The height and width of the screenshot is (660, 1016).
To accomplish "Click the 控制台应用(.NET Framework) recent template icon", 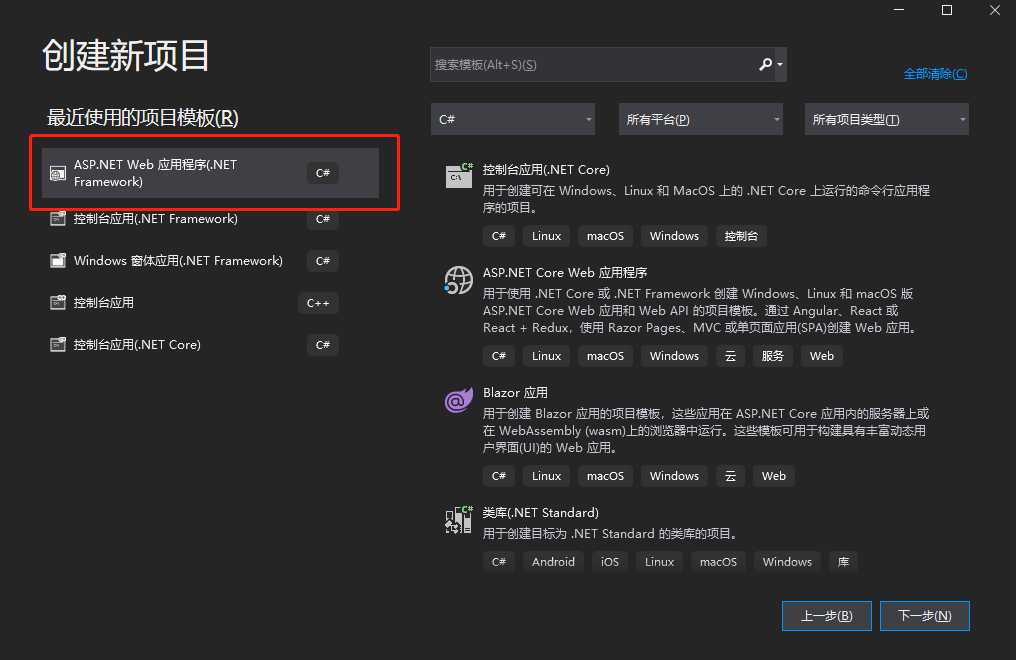I will point(58,218).
